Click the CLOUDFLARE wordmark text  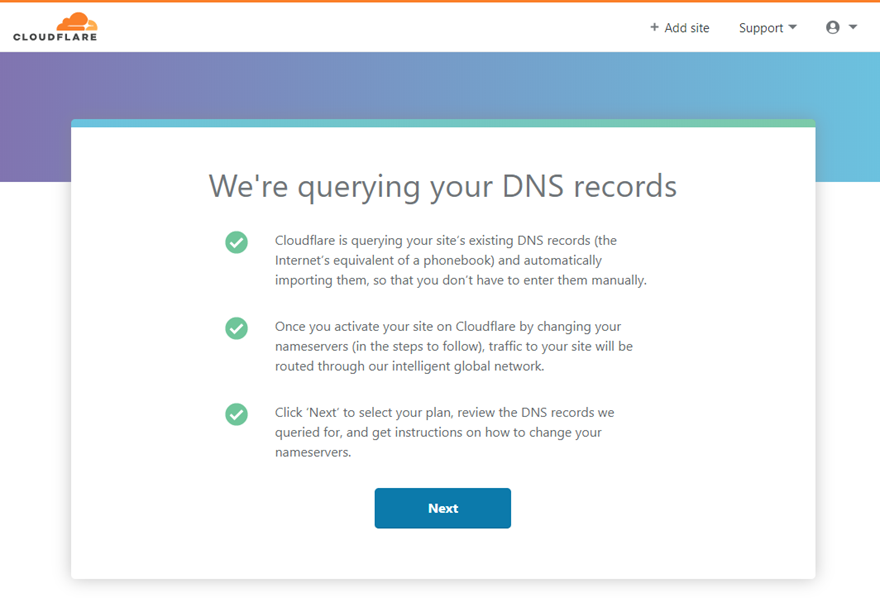pos(55,37)
